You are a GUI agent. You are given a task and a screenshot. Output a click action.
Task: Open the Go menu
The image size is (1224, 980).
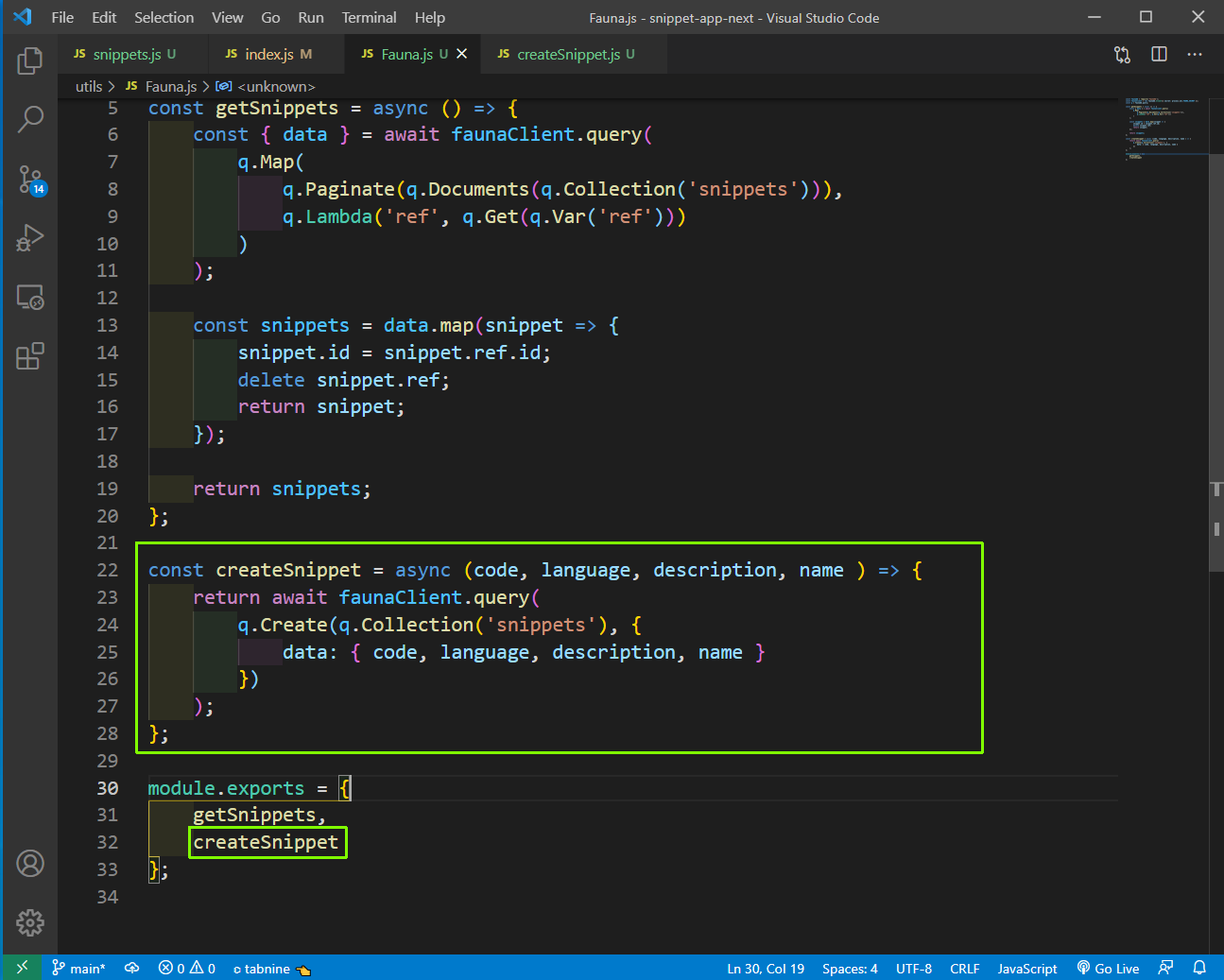[x=270, y=17]
